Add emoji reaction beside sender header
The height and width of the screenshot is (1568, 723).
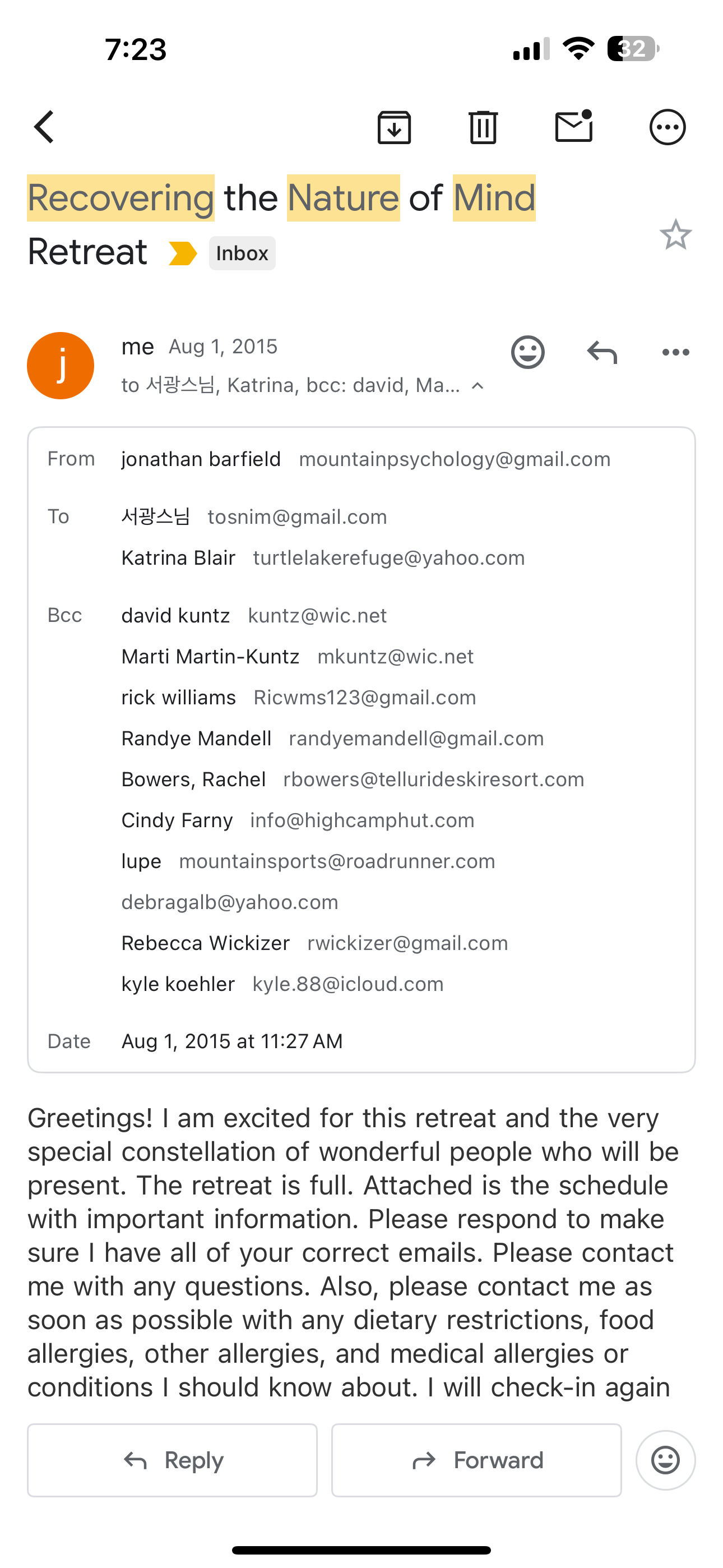pos(527,352)
